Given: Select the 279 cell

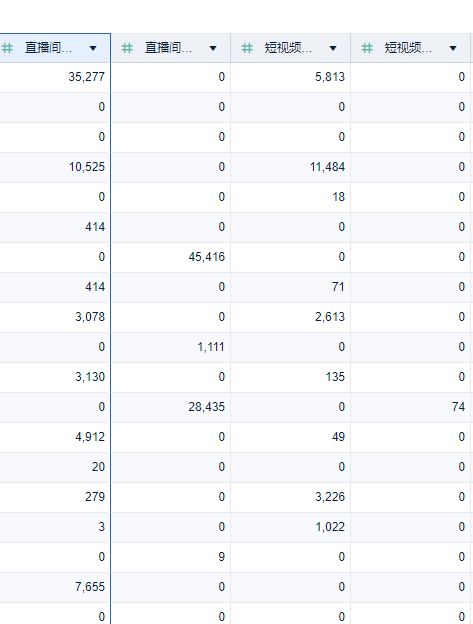Looking at the screenshot, I should tap(55, 497).
